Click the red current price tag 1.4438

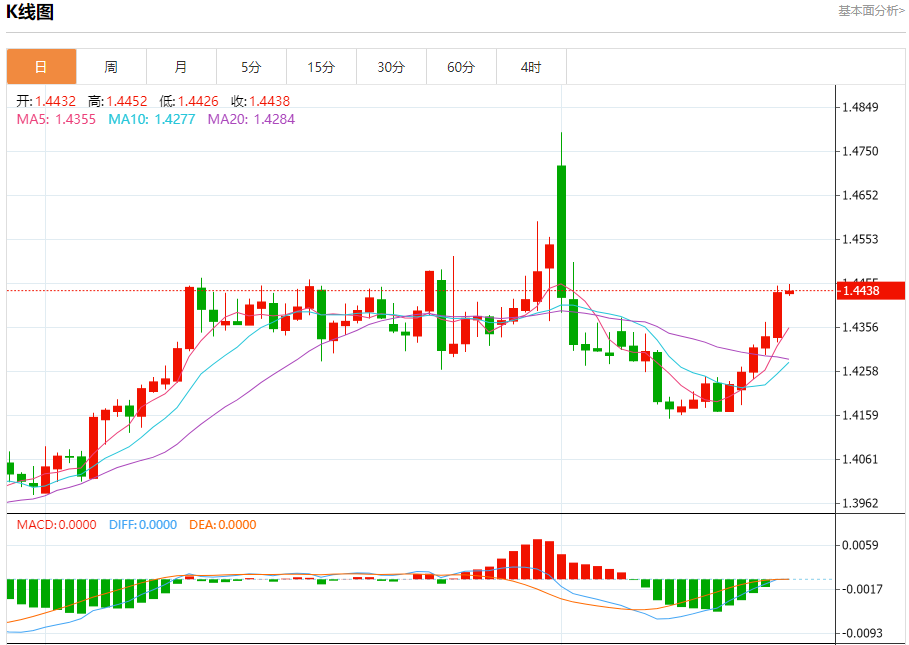coord(871,290)
